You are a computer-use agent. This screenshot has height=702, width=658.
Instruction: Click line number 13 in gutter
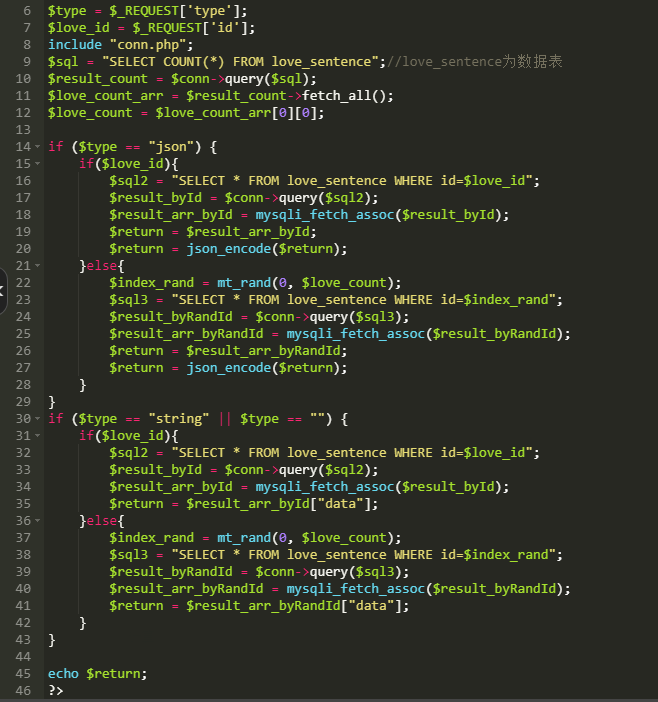(x=23, y=130)
